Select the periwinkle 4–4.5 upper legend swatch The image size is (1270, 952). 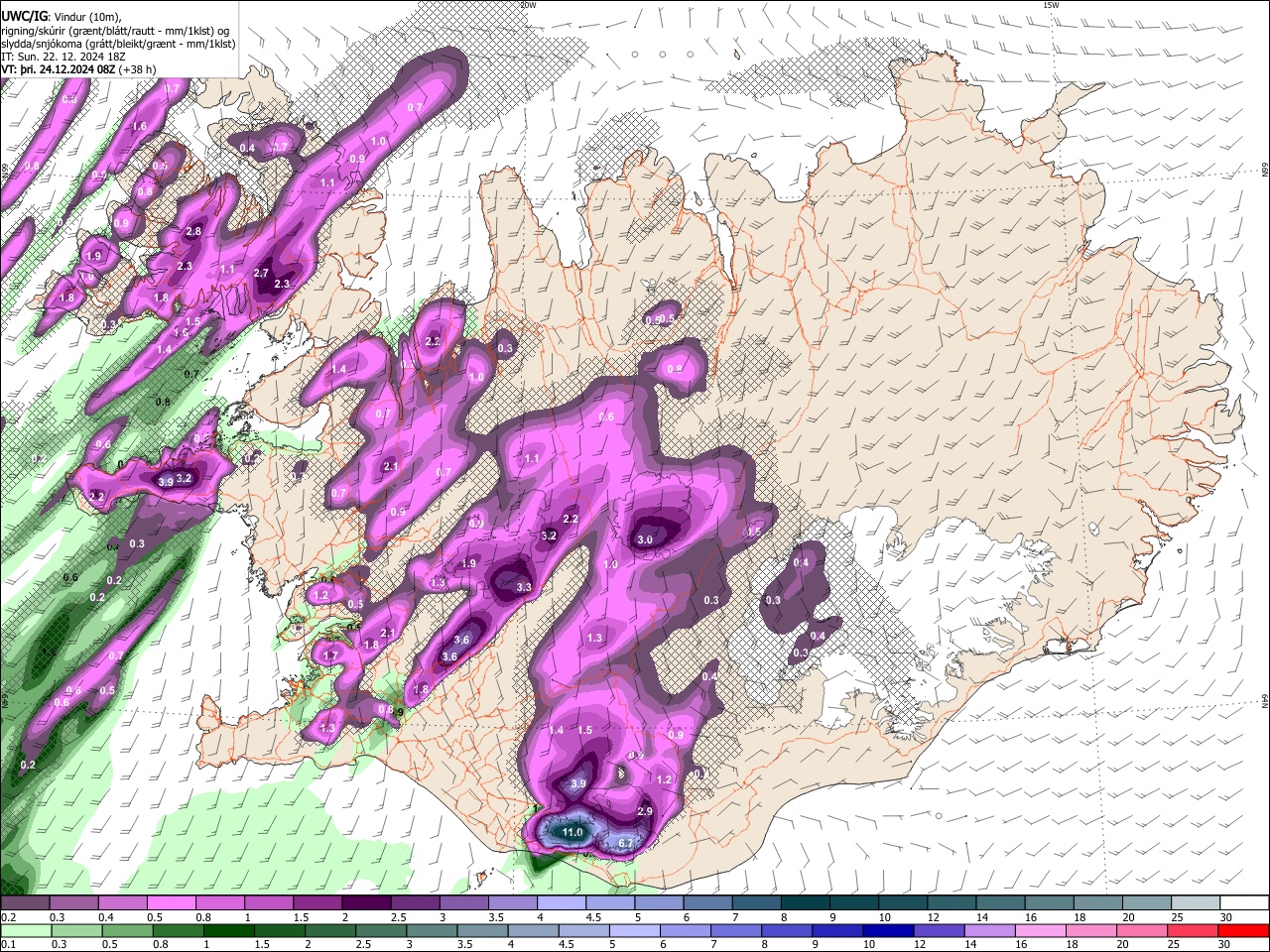(x=560, y=903)
